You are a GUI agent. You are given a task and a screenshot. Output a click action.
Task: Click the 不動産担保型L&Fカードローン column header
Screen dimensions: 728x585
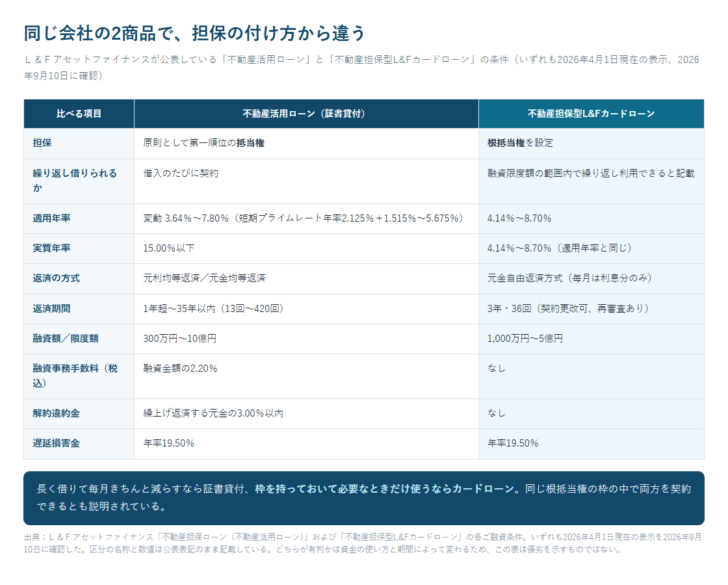[591, 113]
